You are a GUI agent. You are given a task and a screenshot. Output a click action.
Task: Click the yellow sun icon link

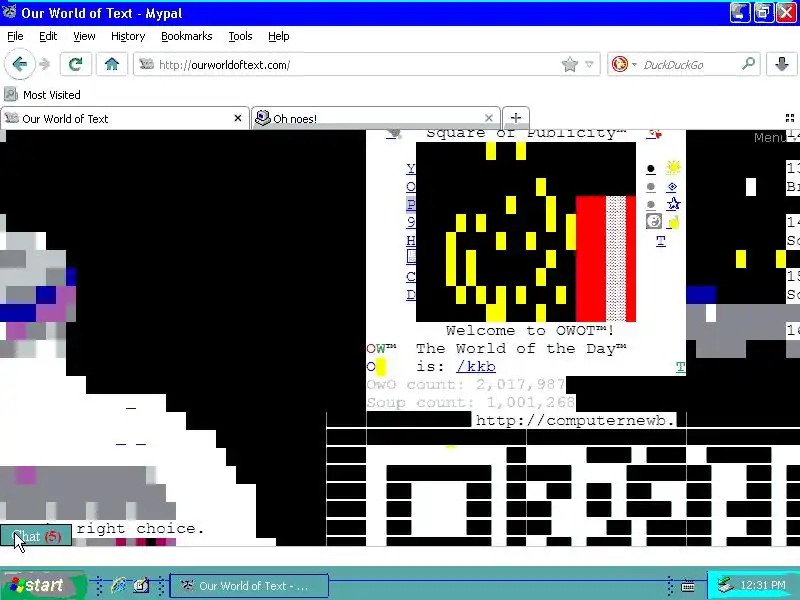[673, 167]
